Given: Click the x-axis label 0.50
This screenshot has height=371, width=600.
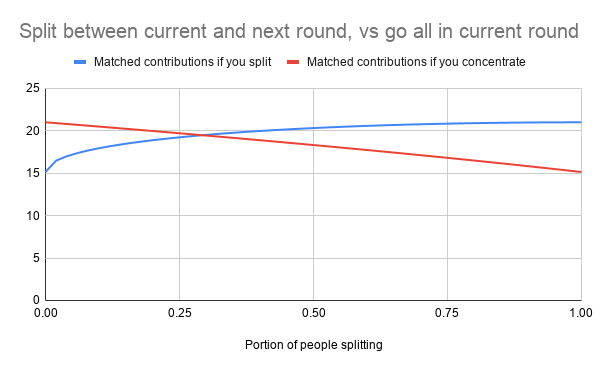Looking at the screenshot, I should pos(313,313).
